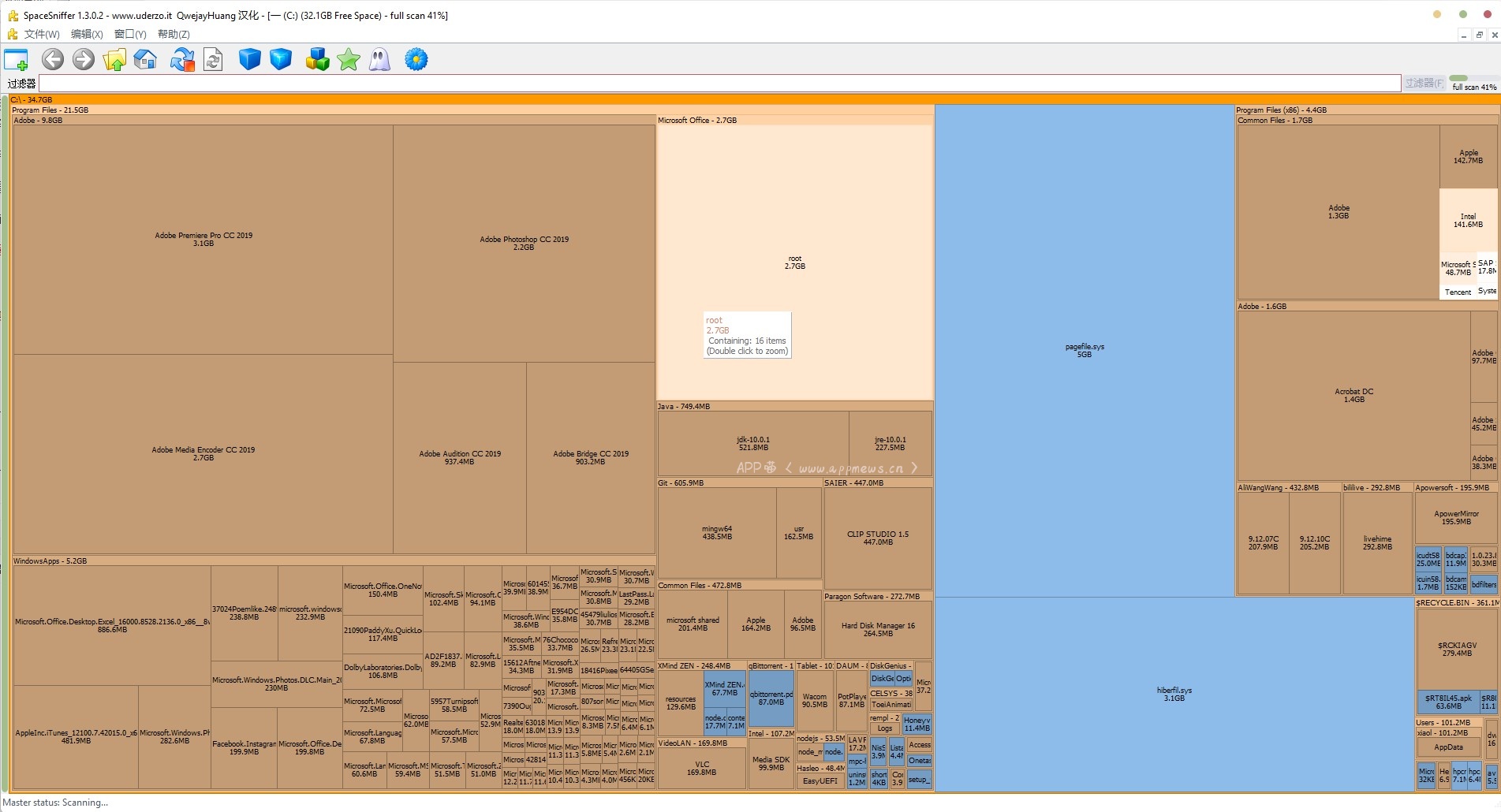
Task: Select the AliWangWang - 432.8MB header
Action: pos(1289,487)
